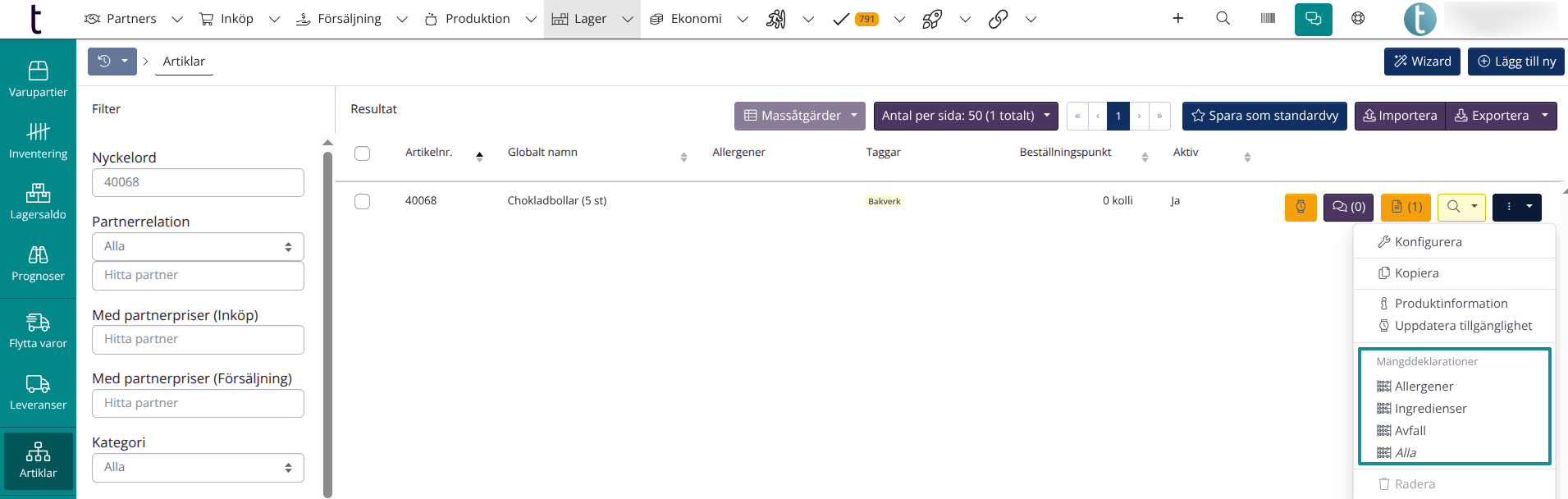Screen dimensions: 1568x499
Task: Choose Konfigurera from the context menu
Action: pyautogui.click(x=1428, y=242)
